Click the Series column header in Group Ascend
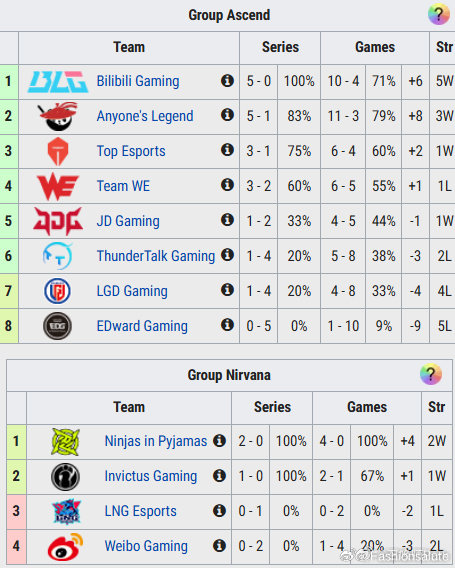Viewport: 455px width, 568px height. [280, 47]
